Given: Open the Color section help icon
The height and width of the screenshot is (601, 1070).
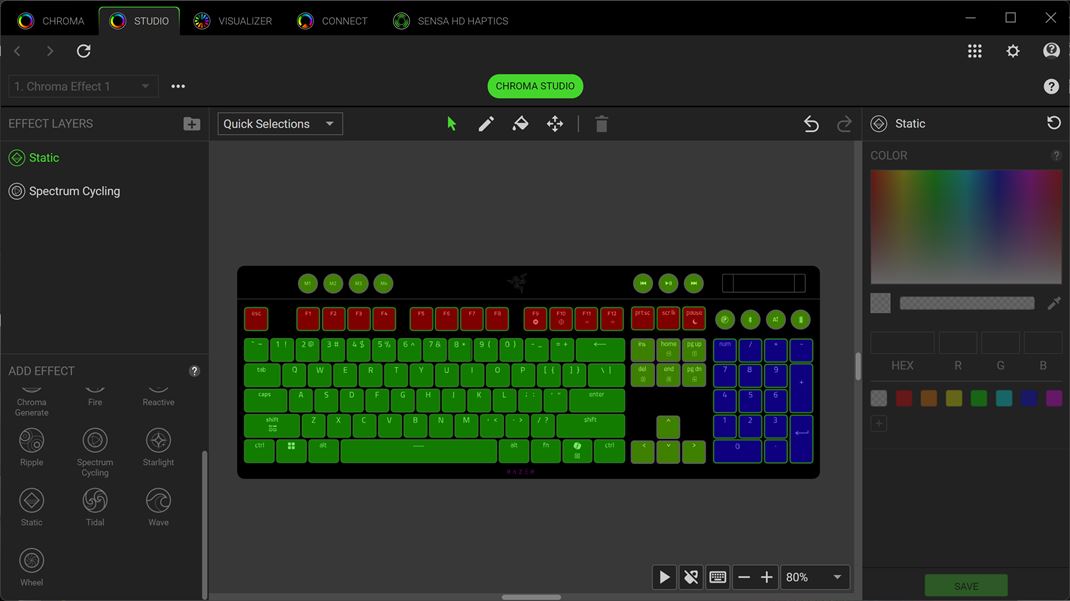Looking at the screenshot, I should click(1056, 156).
